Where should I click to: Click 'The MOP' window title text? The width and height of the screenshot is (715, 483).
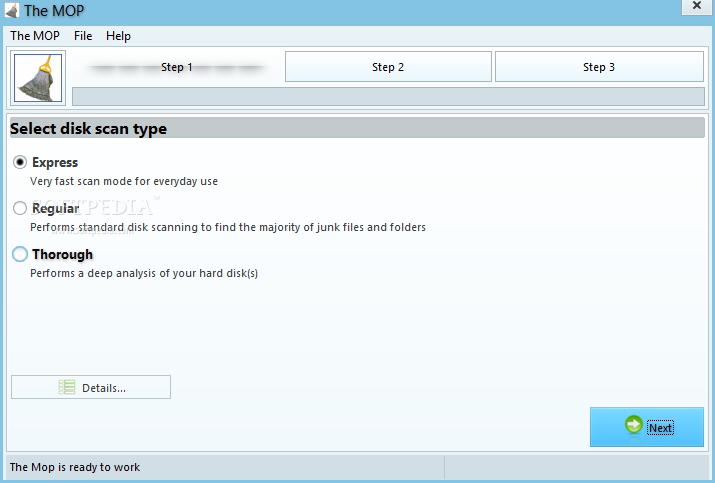click(54, 10)
